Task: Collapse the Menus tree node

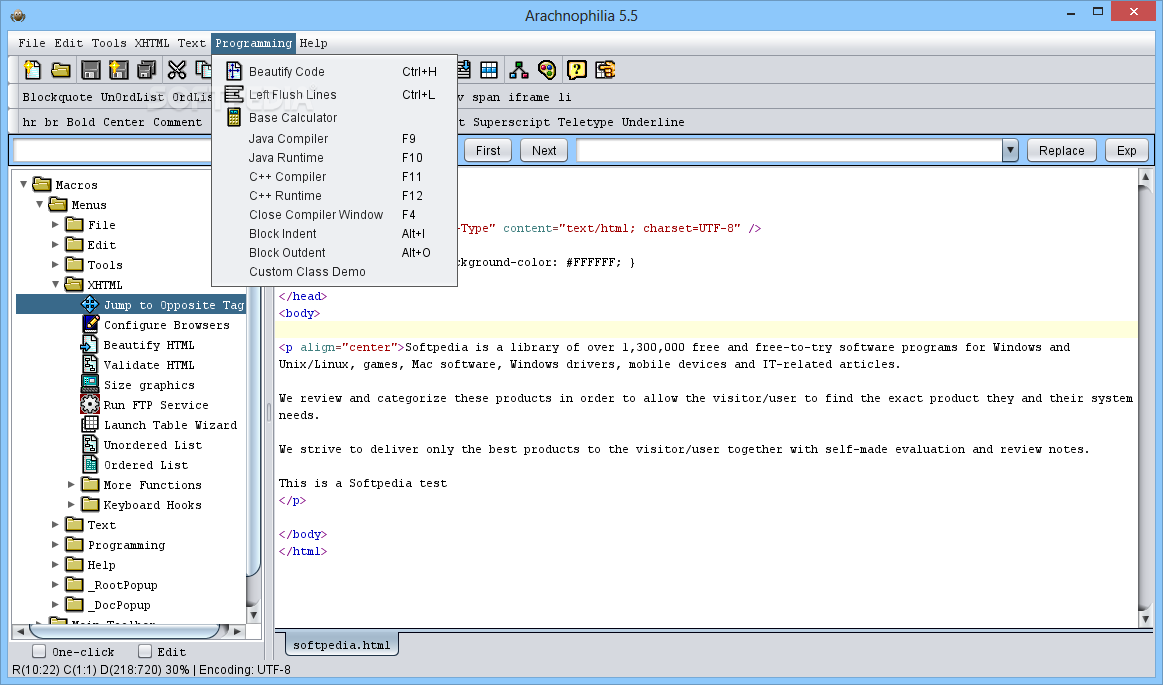Action: pyautogui.click(x=40, y=204)
